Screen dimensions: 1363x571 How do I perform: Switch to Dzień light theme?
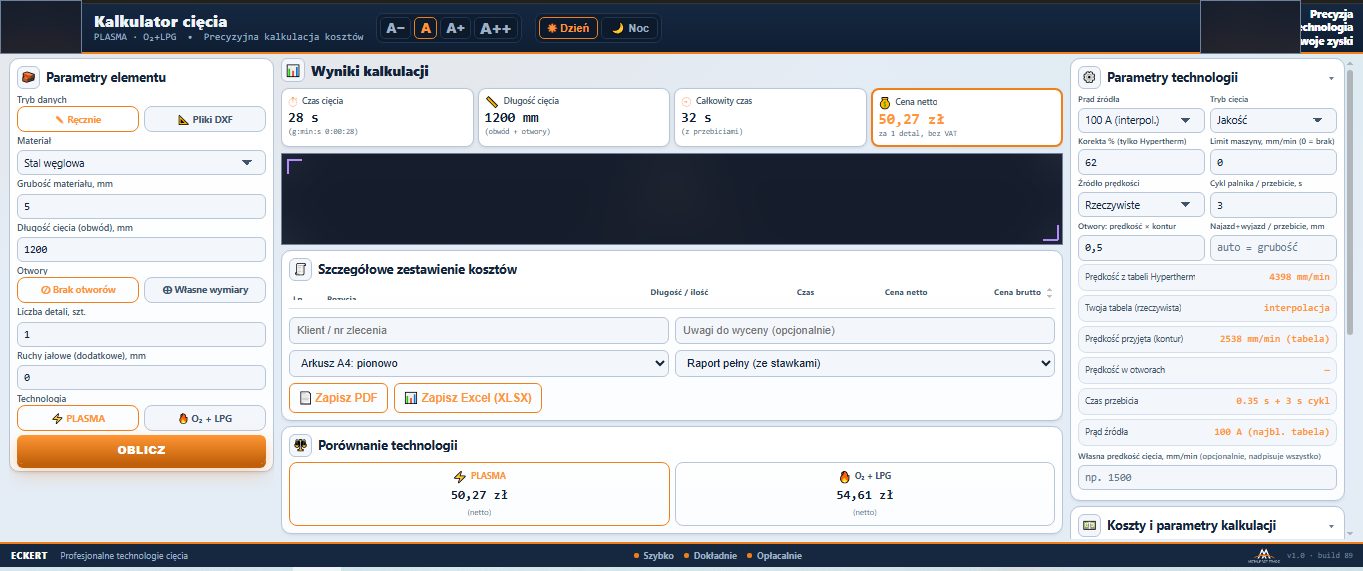pyautogui.click(x=569, y=28)
